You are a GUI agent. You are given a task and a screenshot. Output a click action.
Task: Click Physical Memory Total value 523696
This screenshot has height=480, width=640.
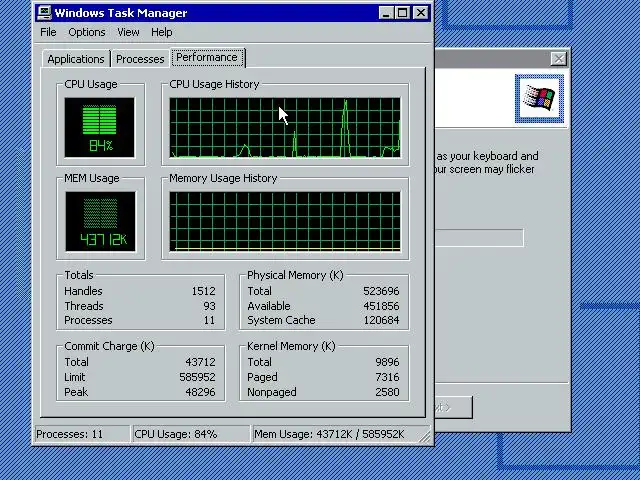click(x=381, y=291)
